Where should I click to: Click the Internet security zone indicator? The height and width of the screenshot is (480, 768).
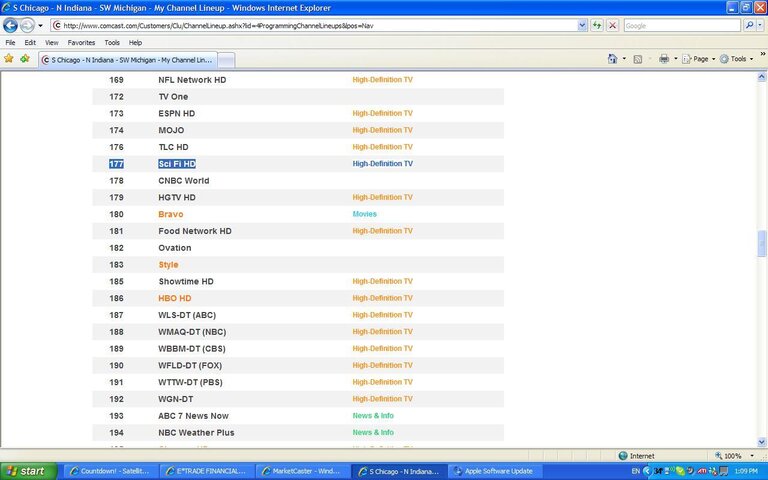click(637, 456)
